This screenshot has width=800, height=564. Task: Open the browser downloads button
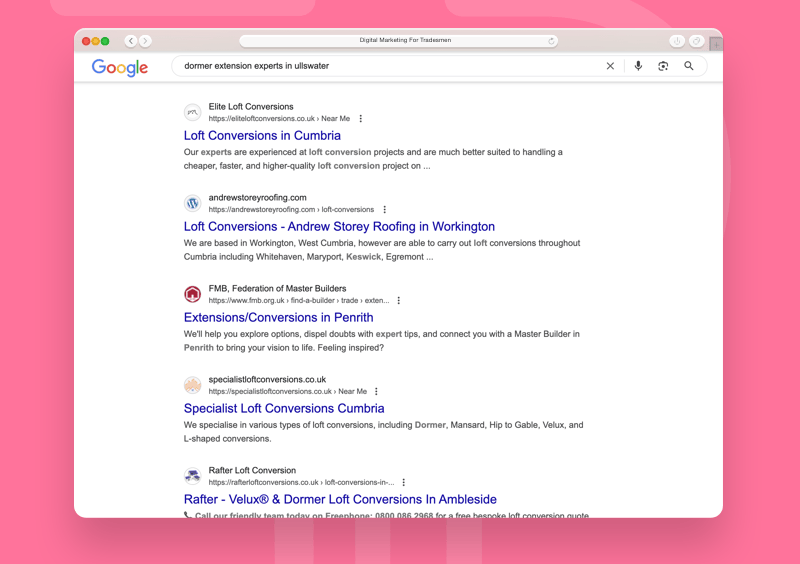coord(677,41)
